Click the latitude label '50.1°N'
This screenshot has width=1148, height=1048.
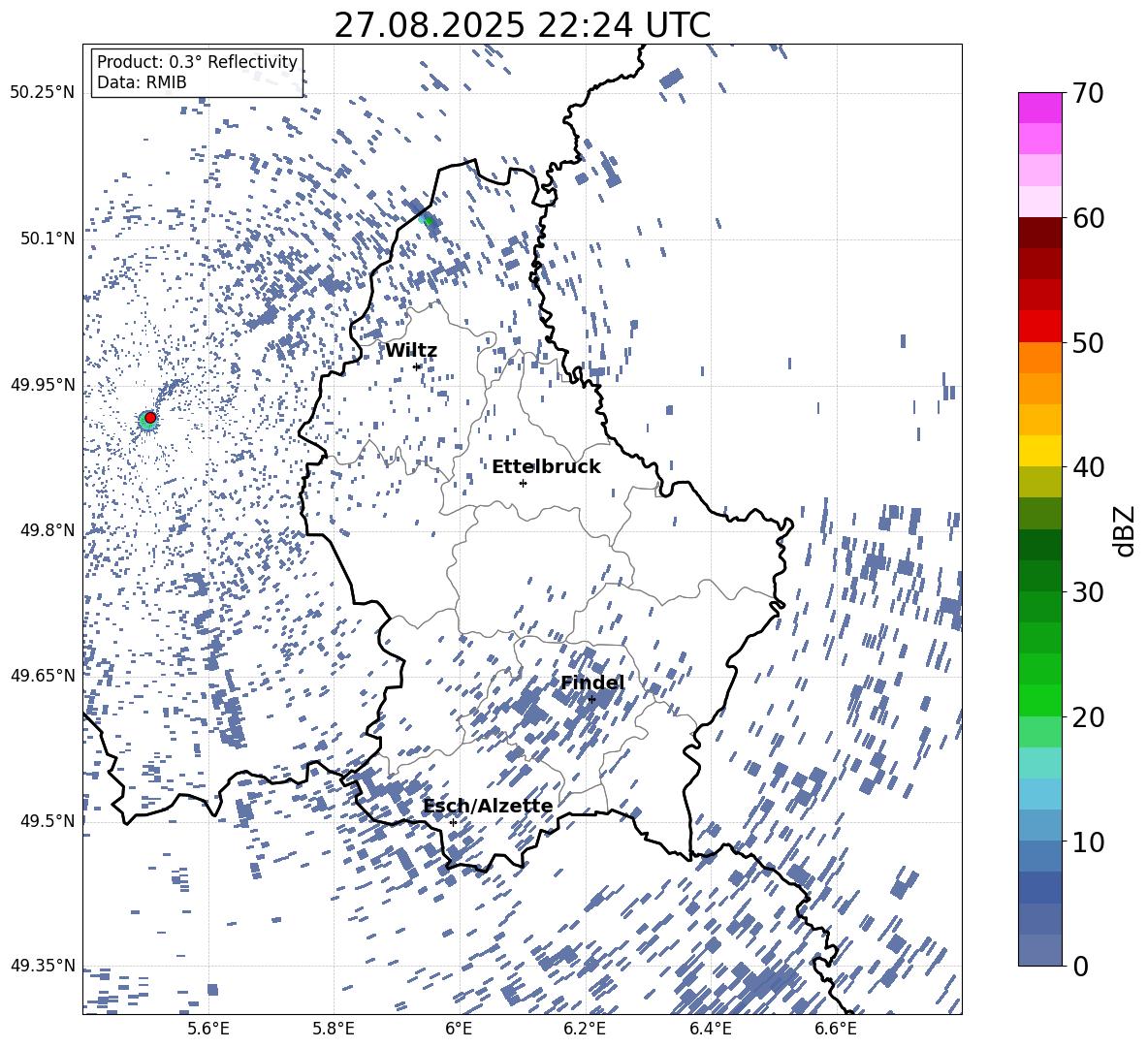[x=47, y=238]
